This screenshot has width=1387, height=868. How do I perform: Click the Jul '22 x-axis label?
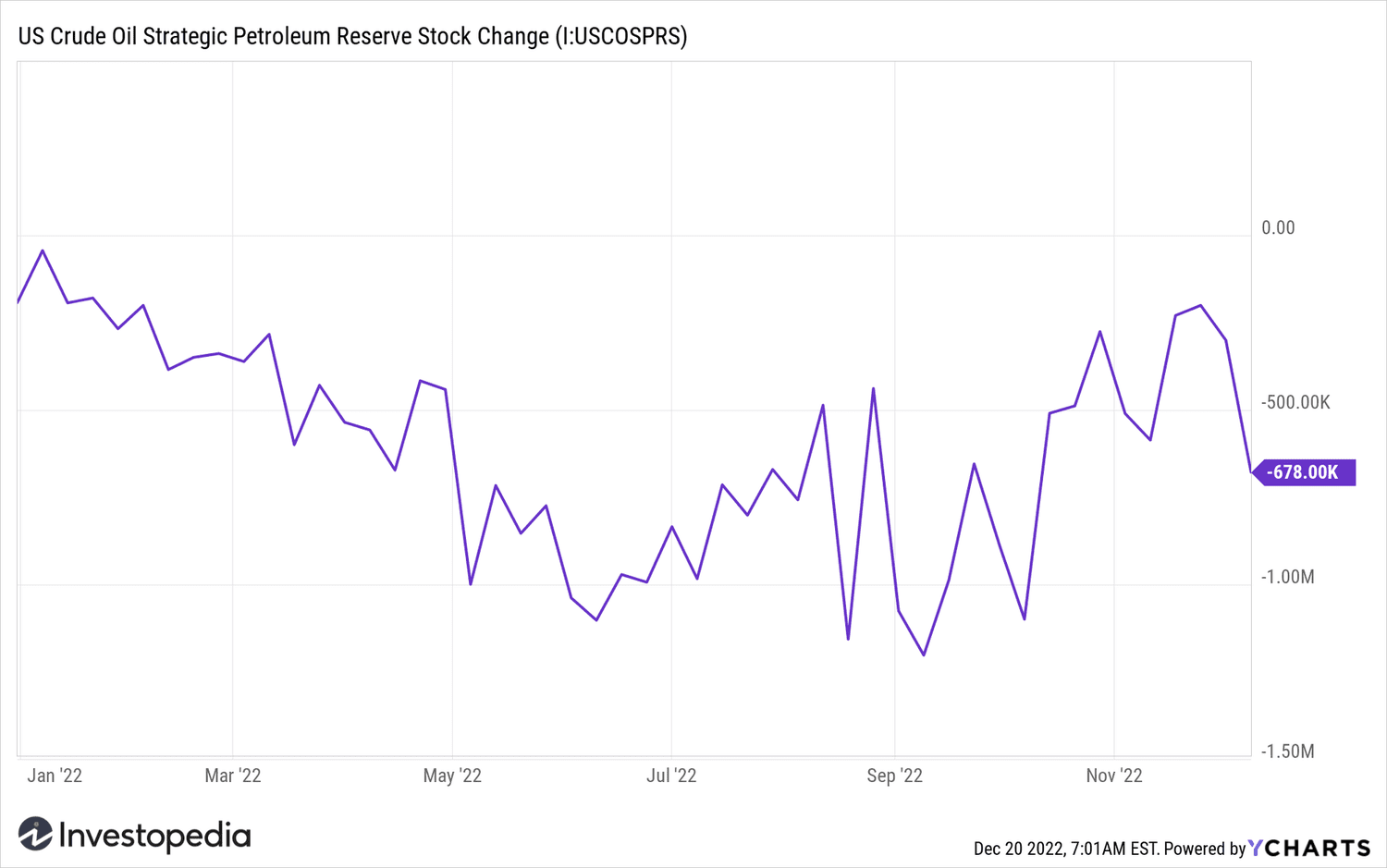tap(671, 776)
